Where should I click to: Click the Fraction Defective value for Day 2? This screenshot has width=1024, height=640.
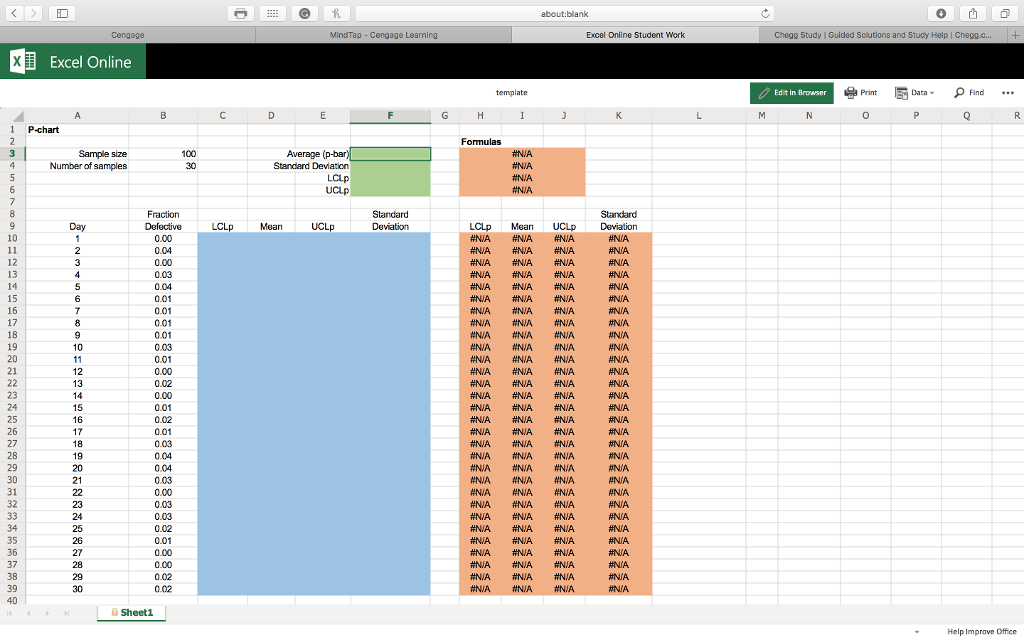point(163,251)
